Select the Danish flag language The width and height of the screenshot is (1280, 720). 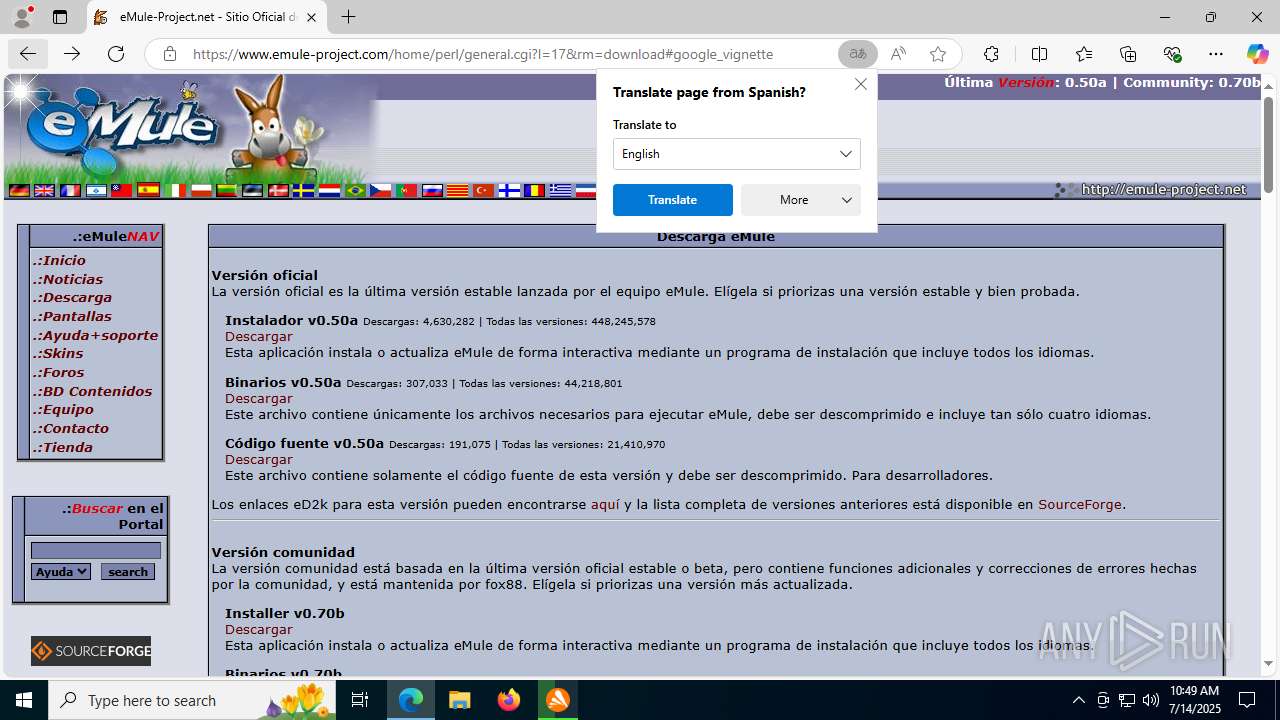(x=279, y=190)
